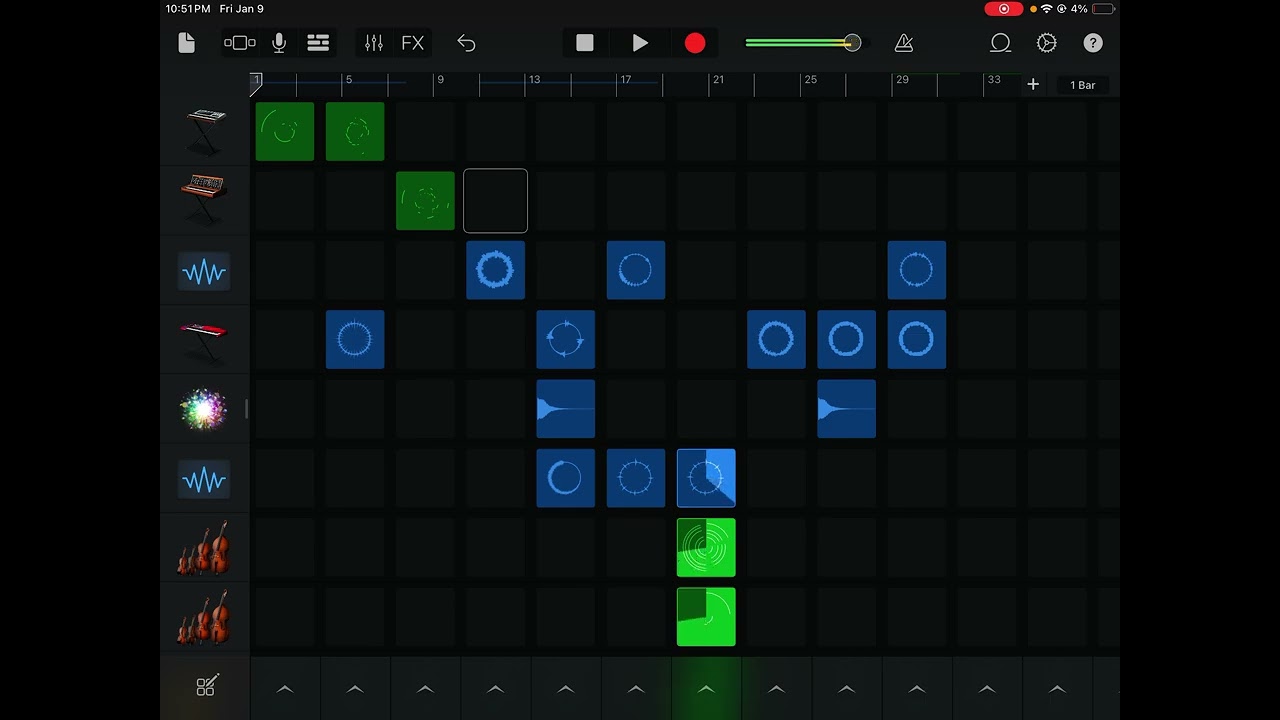
Task: Toggle the bright green cell in upper strings row
Action: coord(706,548)
